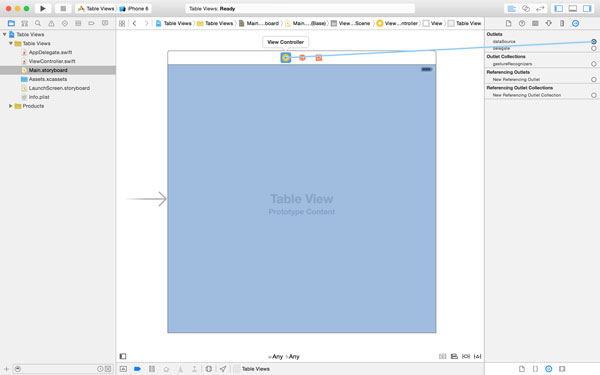Open the Main...board jump bar segment

point(259,23)
